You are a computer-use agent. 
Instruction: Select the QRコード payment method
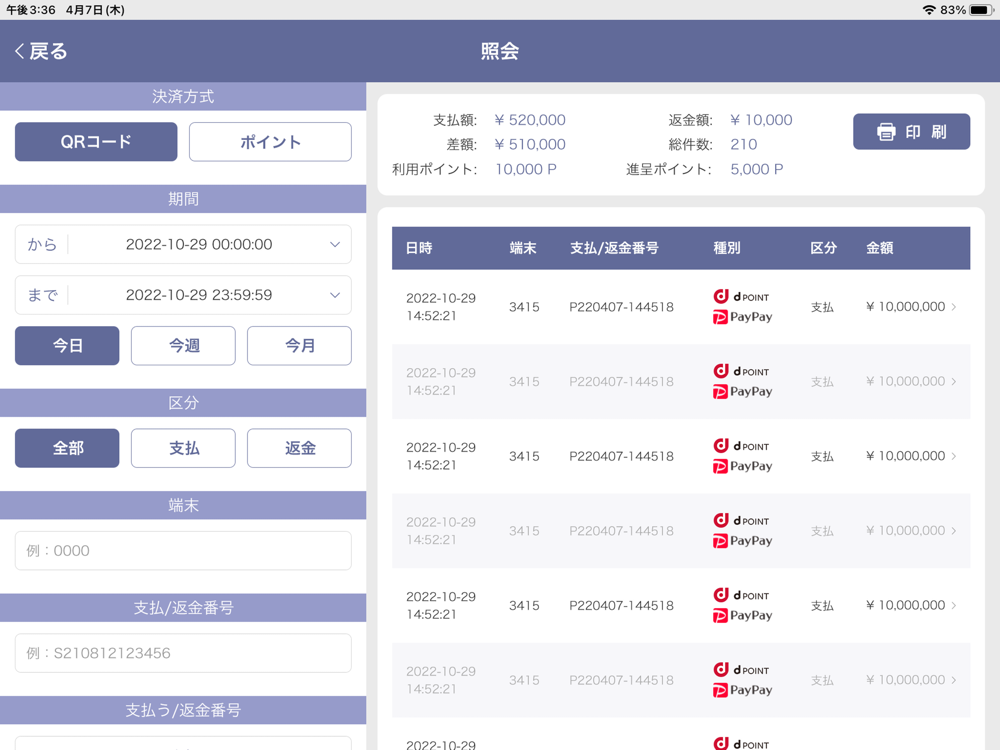coord(96,142)
